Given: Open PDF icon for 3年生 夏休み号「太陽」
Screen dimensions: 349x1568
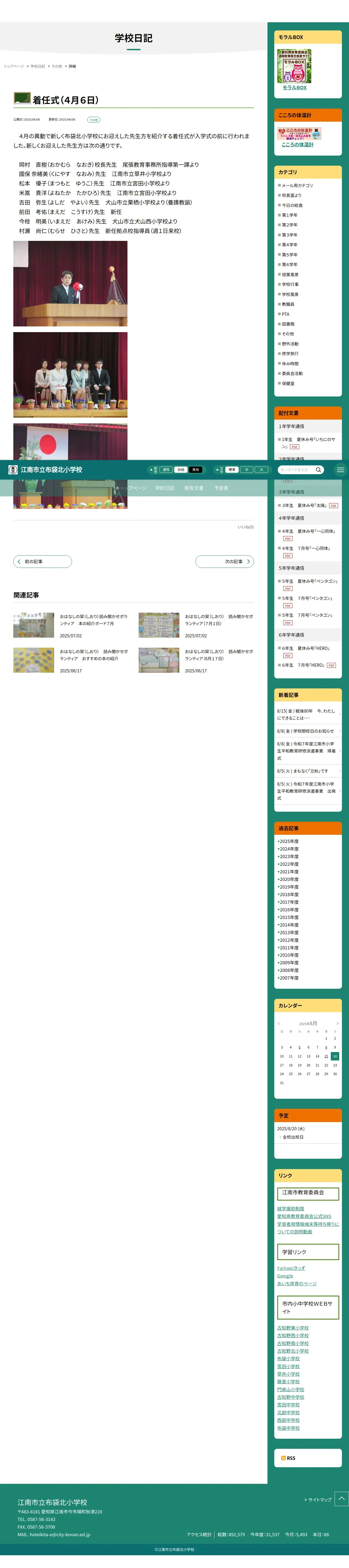Looking at the screenshot, I should (333, 506).
